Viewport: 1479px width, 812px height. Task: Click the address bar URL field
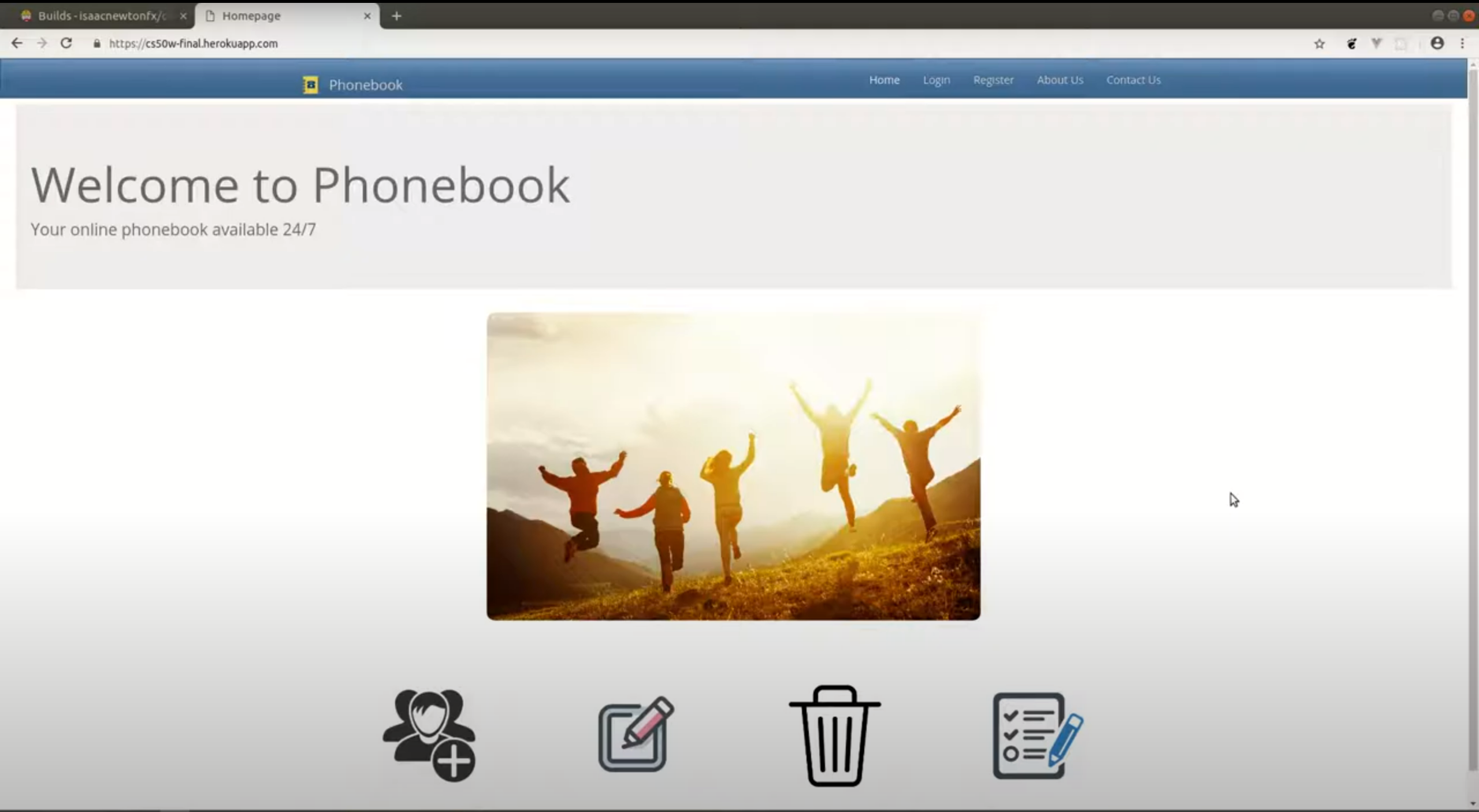193,43
